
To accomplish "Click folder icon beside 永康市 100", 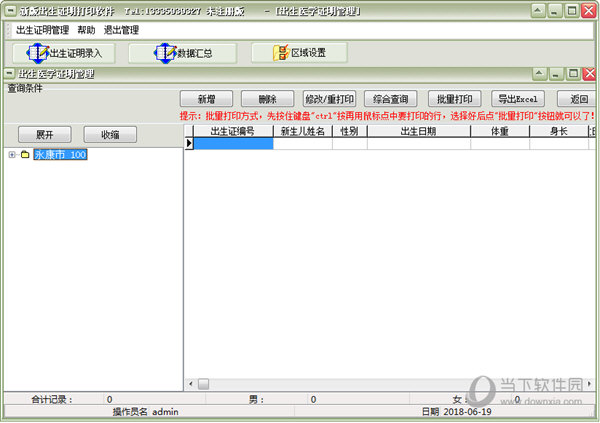I will [x=25, y=155].
